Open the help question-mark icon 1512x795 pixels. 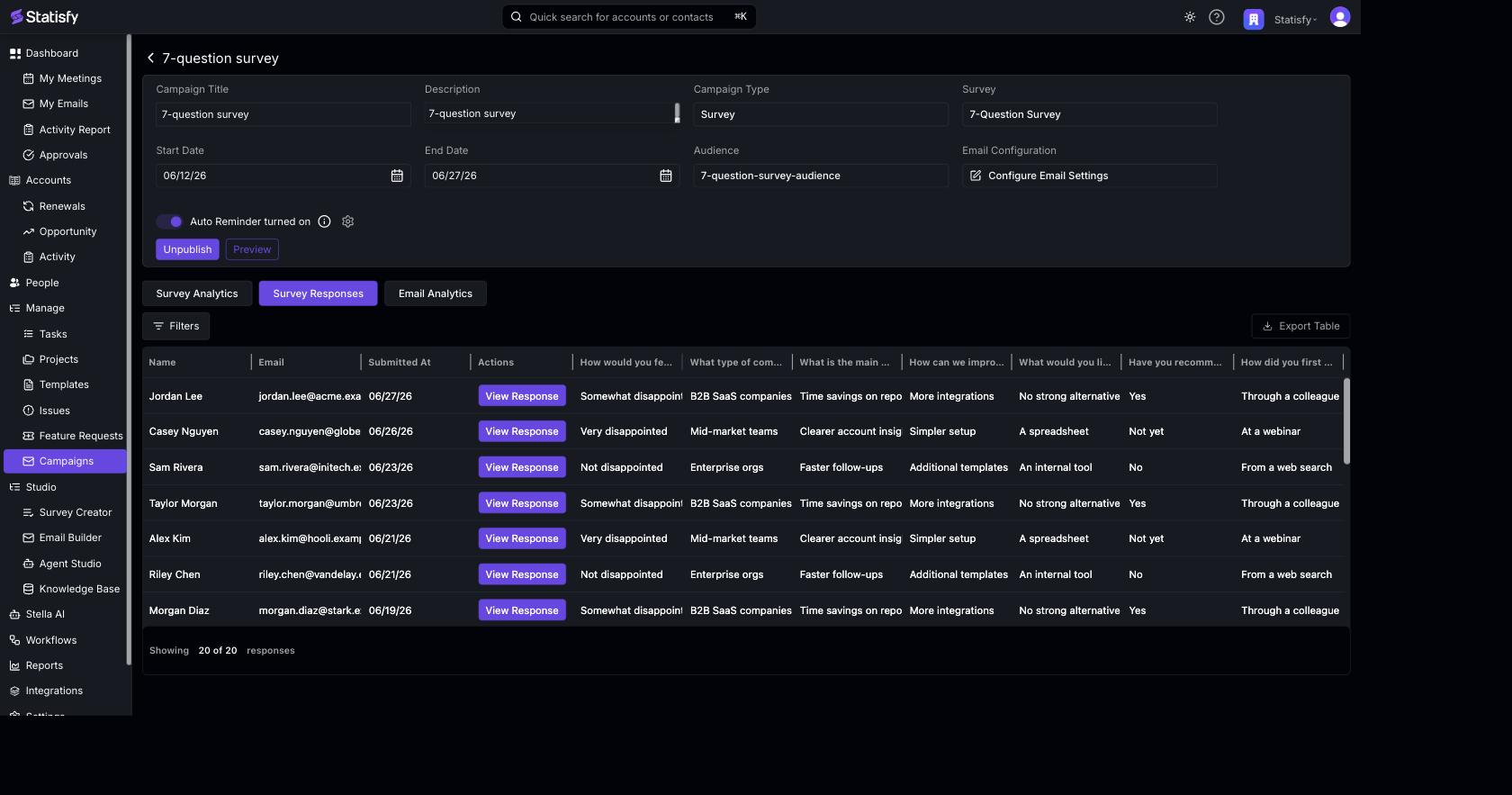tap(1217, 17)
